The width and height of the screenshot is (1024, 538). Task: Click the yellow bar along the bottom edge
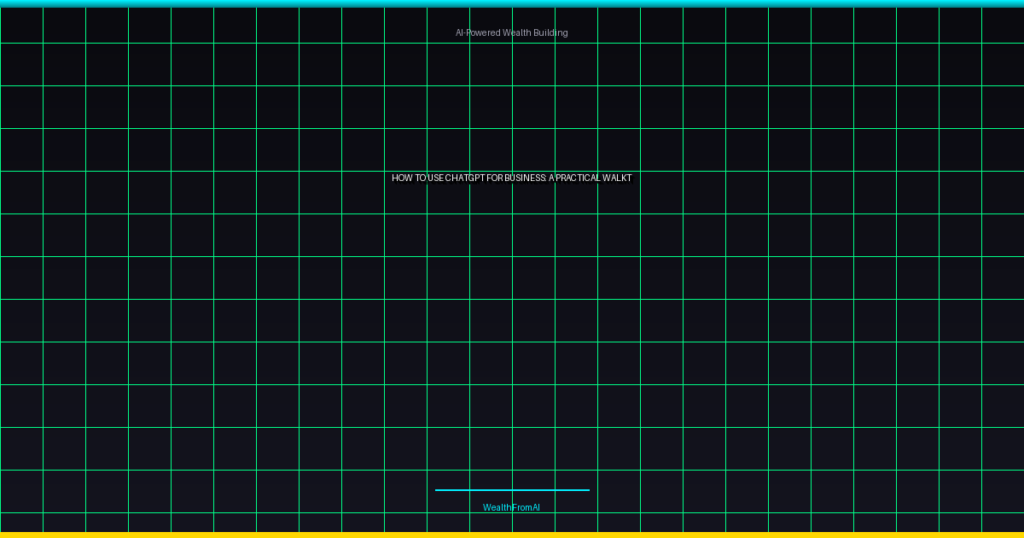[512, 535]
